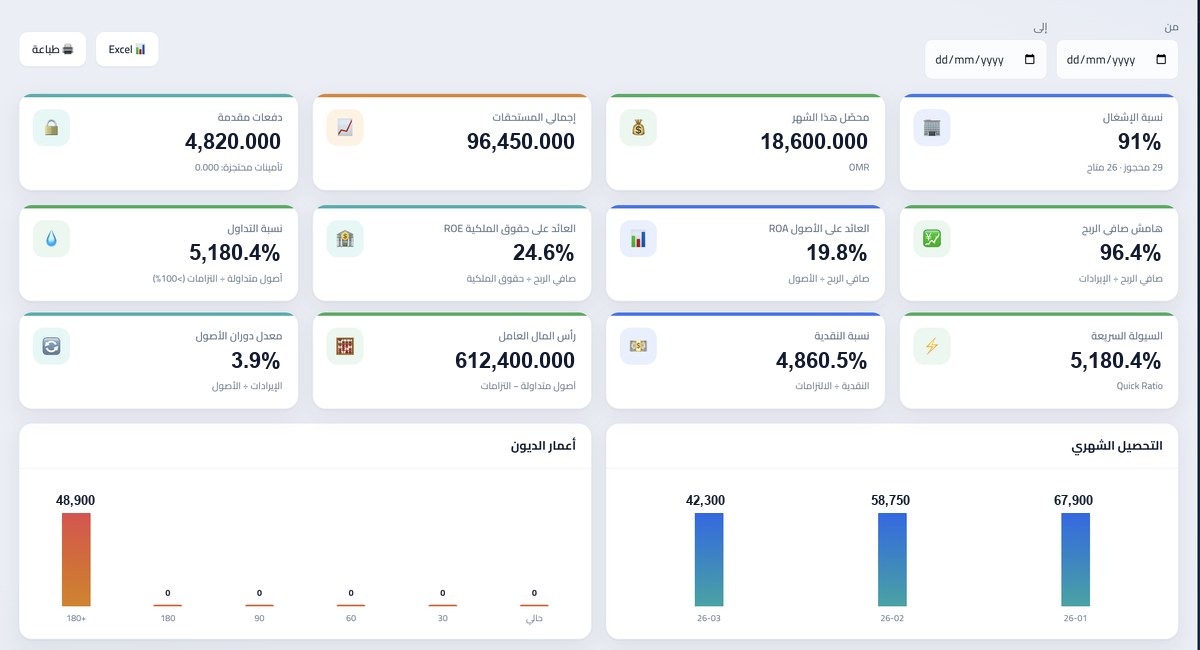
Task: Open calendar picker icon in 'إلى' date field
Action: click(1029, 60)
